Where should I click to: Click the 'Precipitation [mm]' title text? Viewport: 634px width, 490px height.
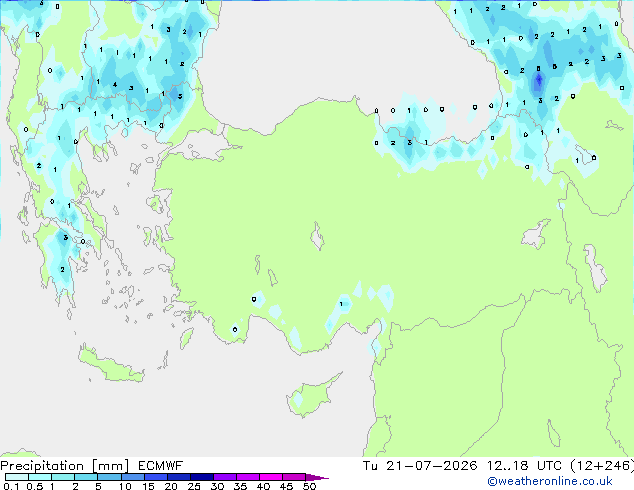click(x=65, y=466)
